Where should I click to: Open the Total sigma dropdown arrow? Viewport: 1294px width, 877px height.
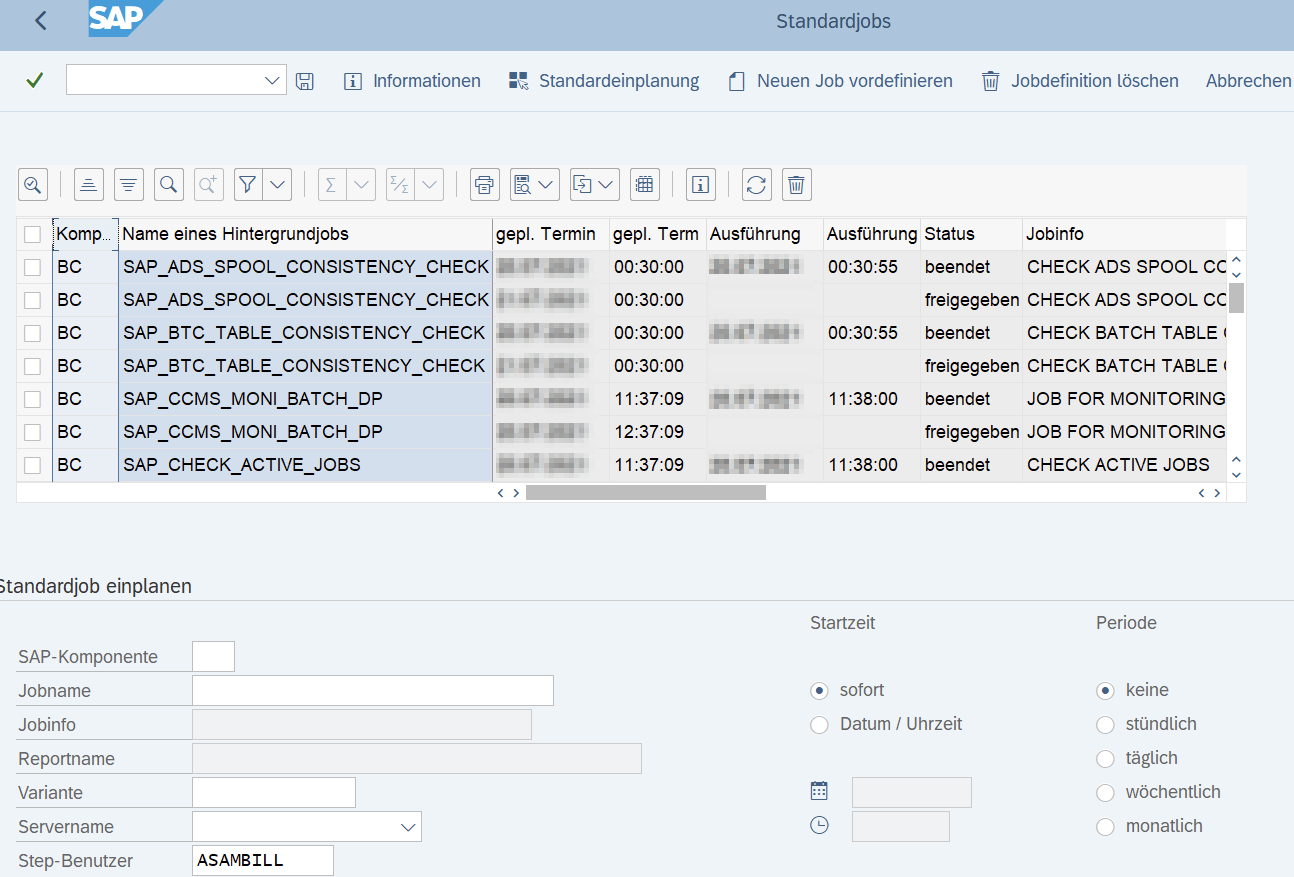[362, 184]
